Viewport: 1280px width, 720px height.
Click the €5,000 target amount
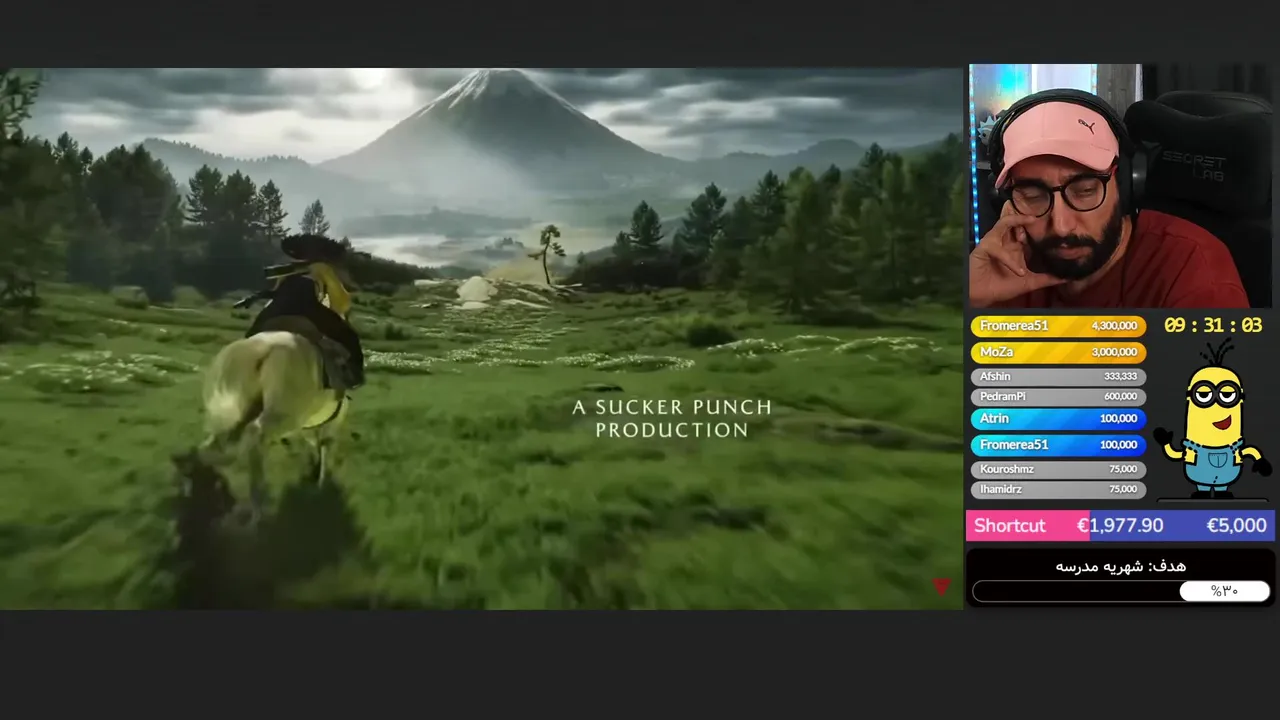[1237, 526]
